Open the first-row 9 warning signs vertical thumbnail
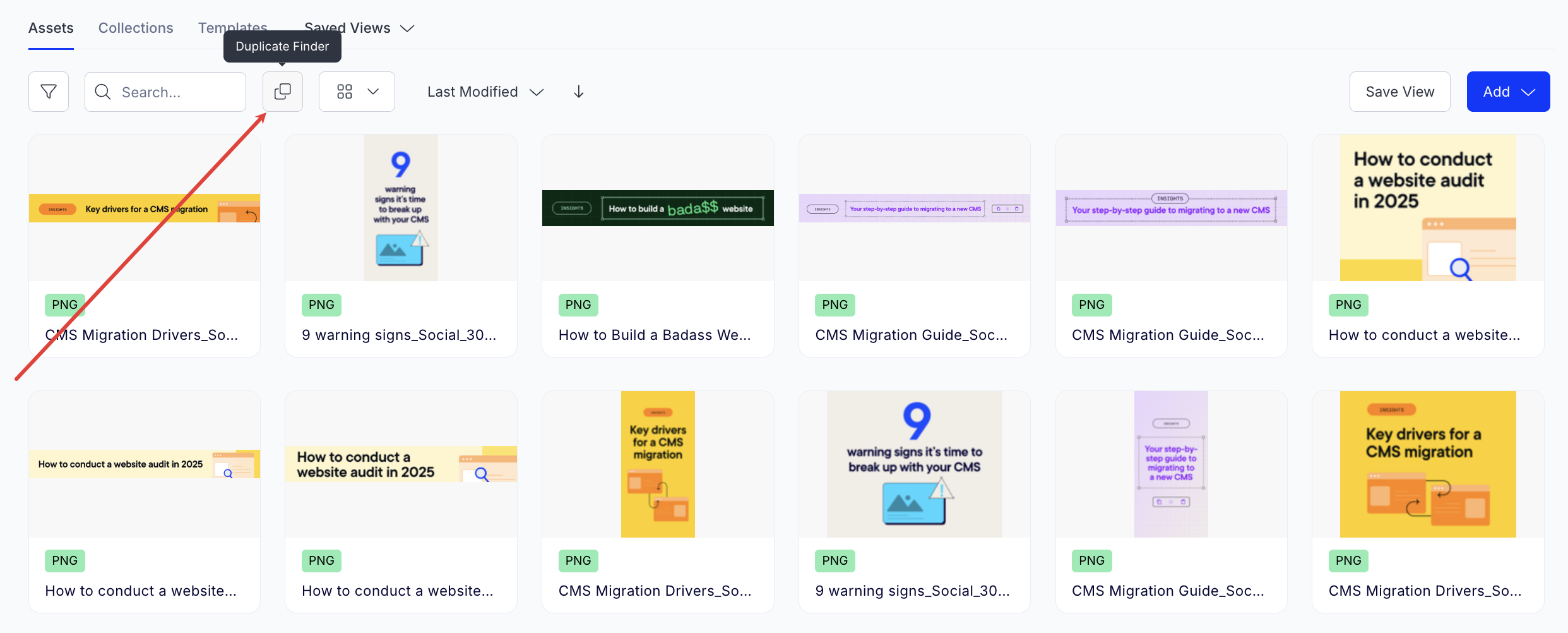This screenshot has width=1568, height=633. coord(401,208)
